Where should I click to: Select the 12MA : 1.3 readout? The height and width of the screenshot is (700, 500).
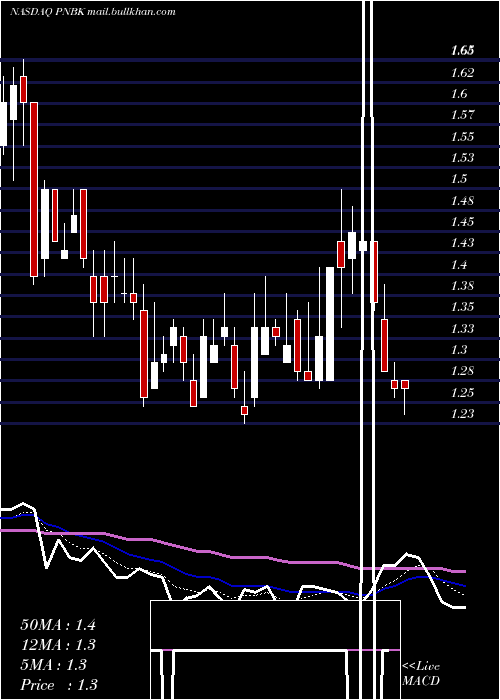tap(58, 645)
